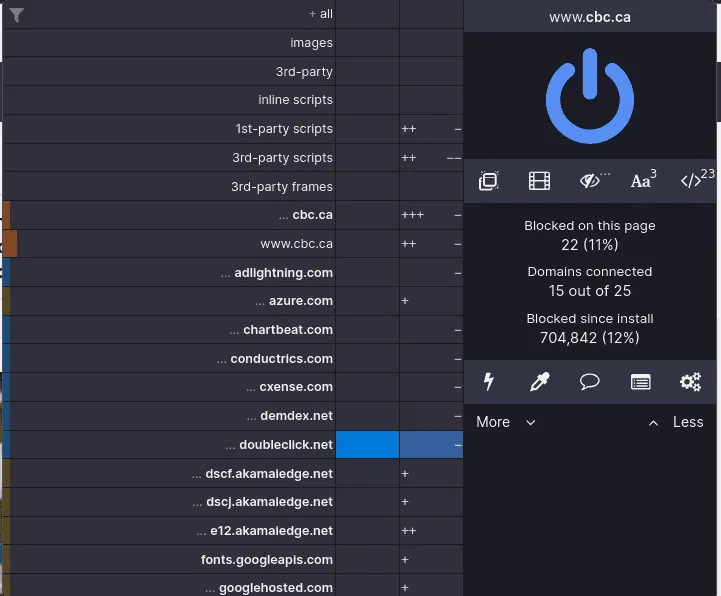The width and height of the screenshot is (721, 596).
Task: Toggle the disable JavaScript code icon
Action: click(x=697, y=179)
